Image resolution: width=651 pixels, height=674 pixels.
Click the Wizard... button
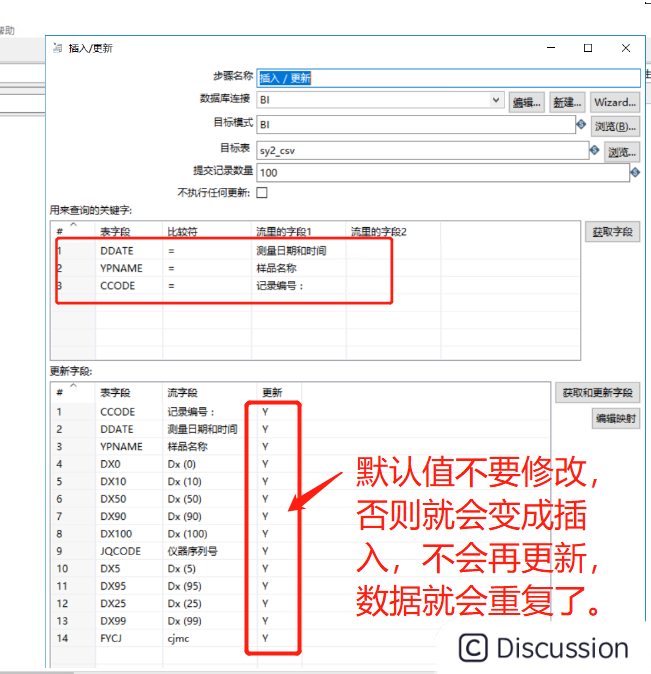click(x=615, y=102)
